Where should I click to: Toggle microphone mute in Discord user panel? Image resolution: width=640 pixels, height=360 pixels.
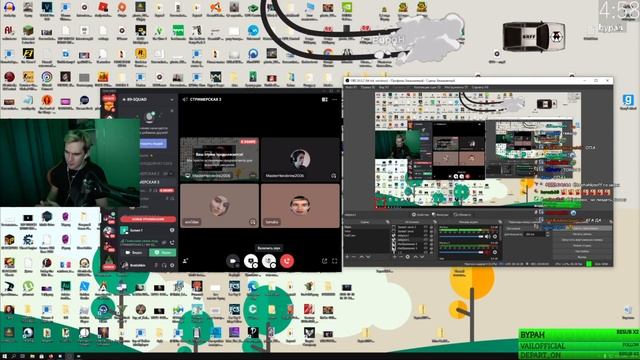click(156, 265)
